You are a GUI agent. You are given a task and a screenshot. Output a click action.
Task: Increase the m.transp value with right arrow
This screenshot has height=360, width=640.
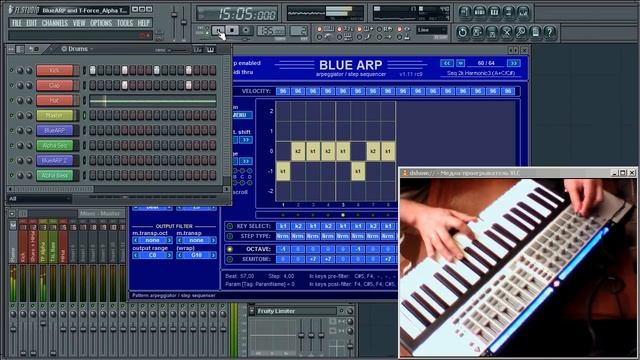213,240
